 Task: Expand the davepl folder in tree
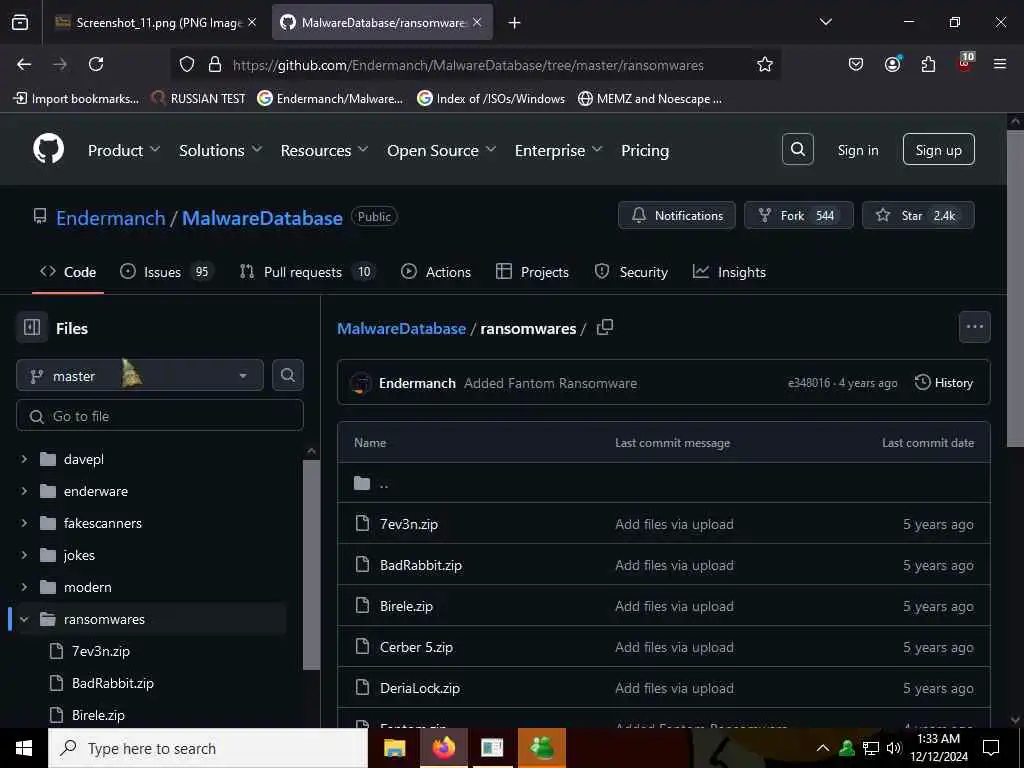pyautogui.click(x=24, y=459)
